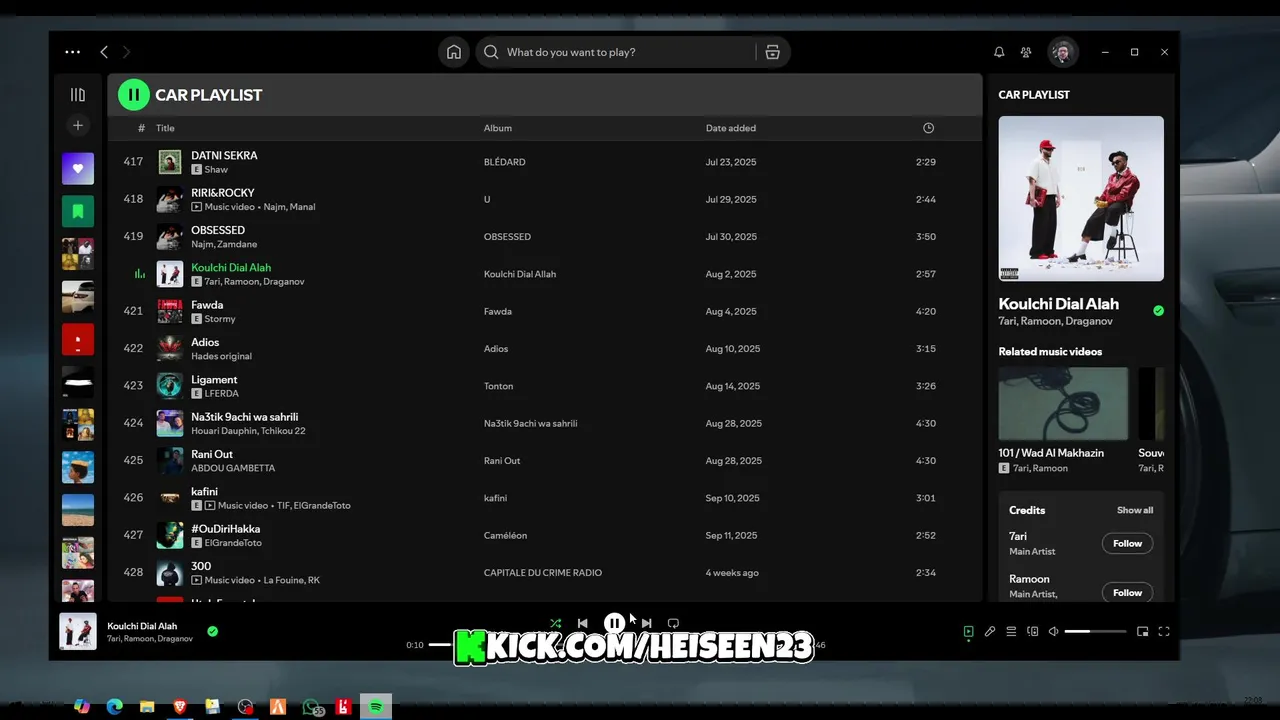Select the DATNI SEKRA track row

(545, 162)
